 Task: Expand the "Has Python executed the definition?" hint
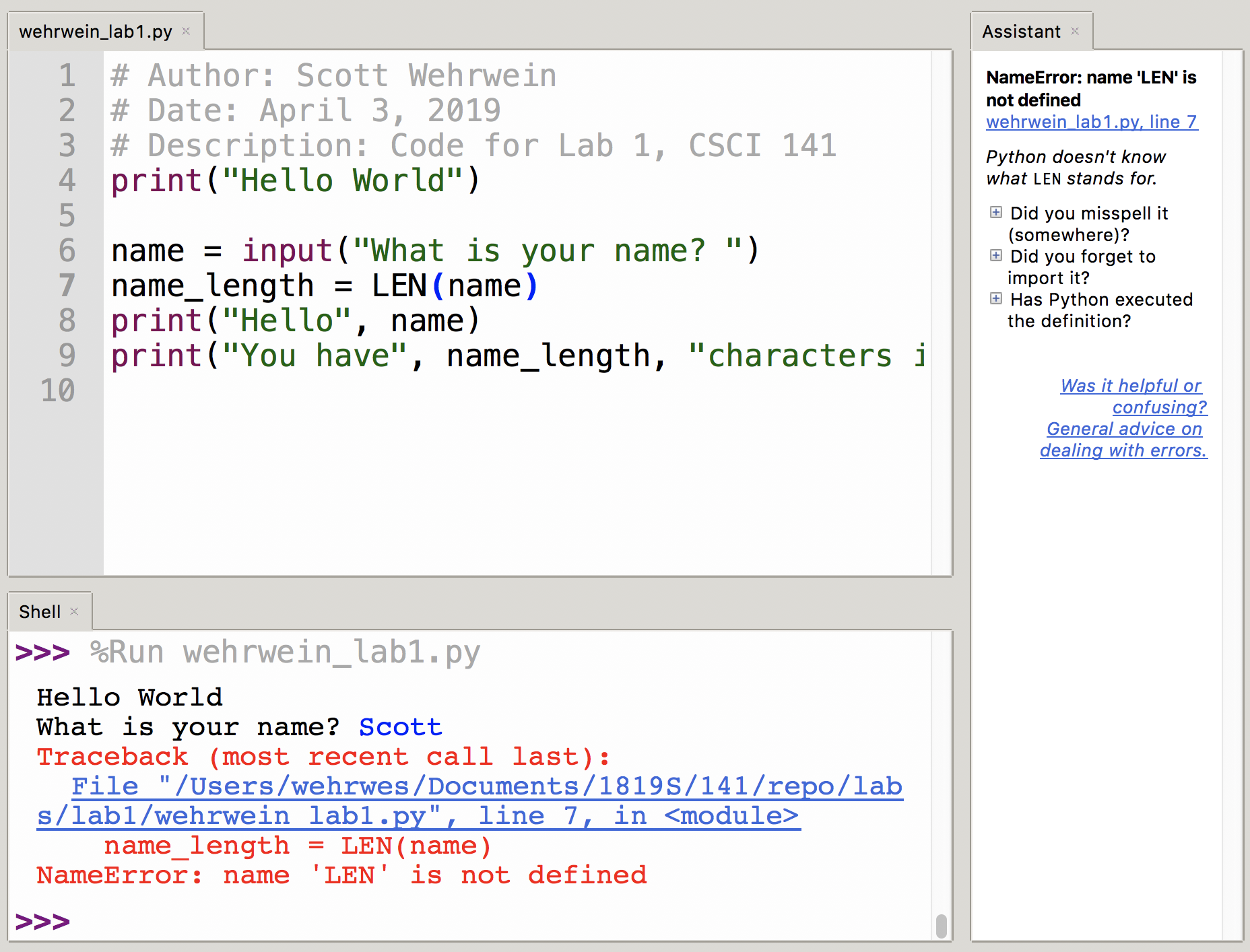(x=995, y=299)
